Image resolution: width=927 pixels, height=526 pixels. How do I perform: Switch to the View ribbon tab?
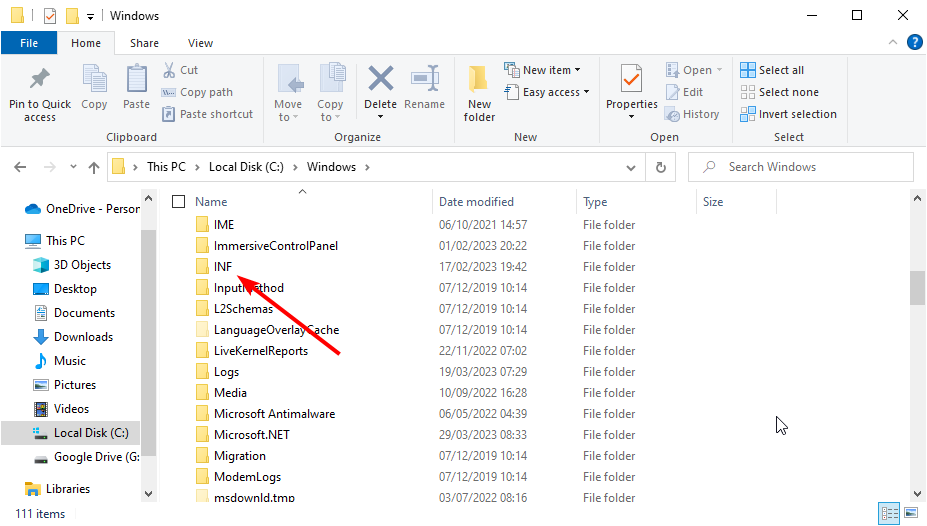(200, 43)
